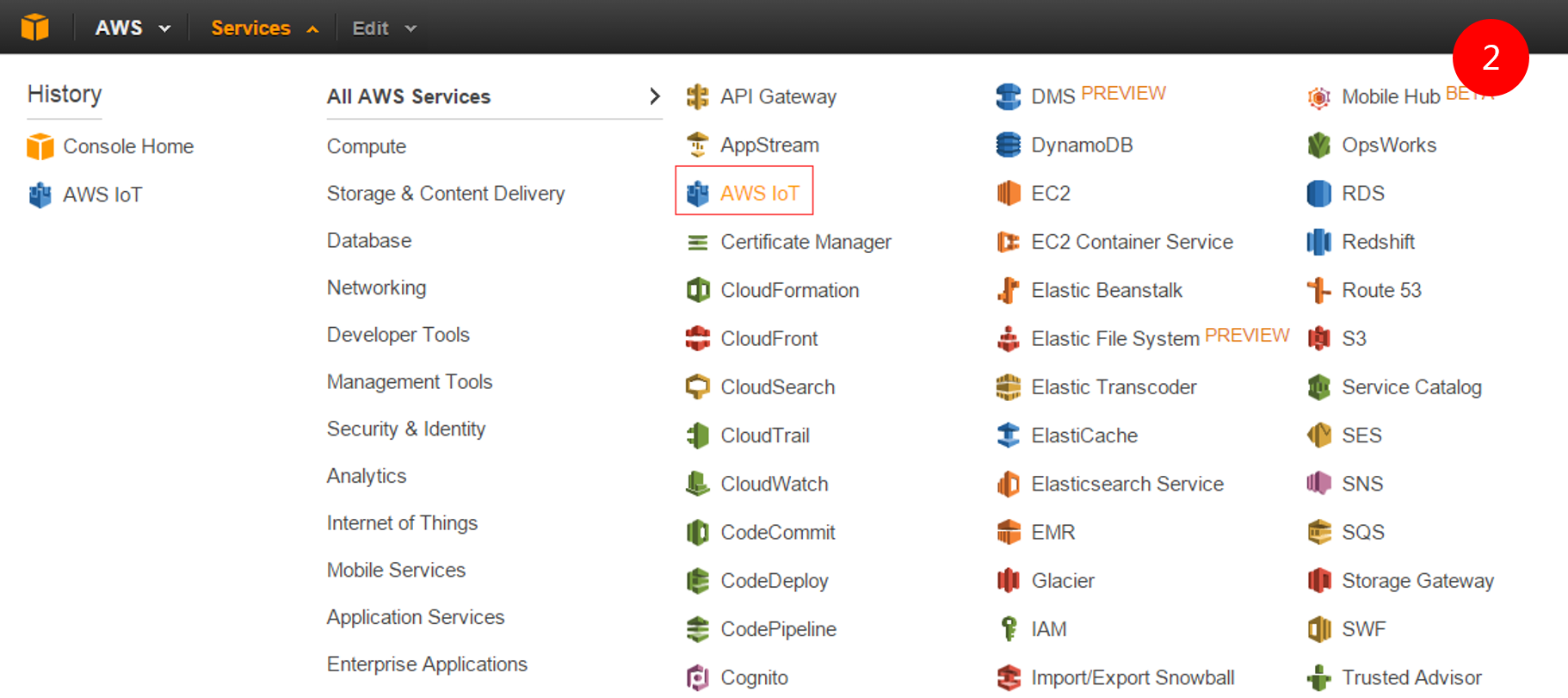Select the Database category
1568x698 pixels.
point(368,240)
